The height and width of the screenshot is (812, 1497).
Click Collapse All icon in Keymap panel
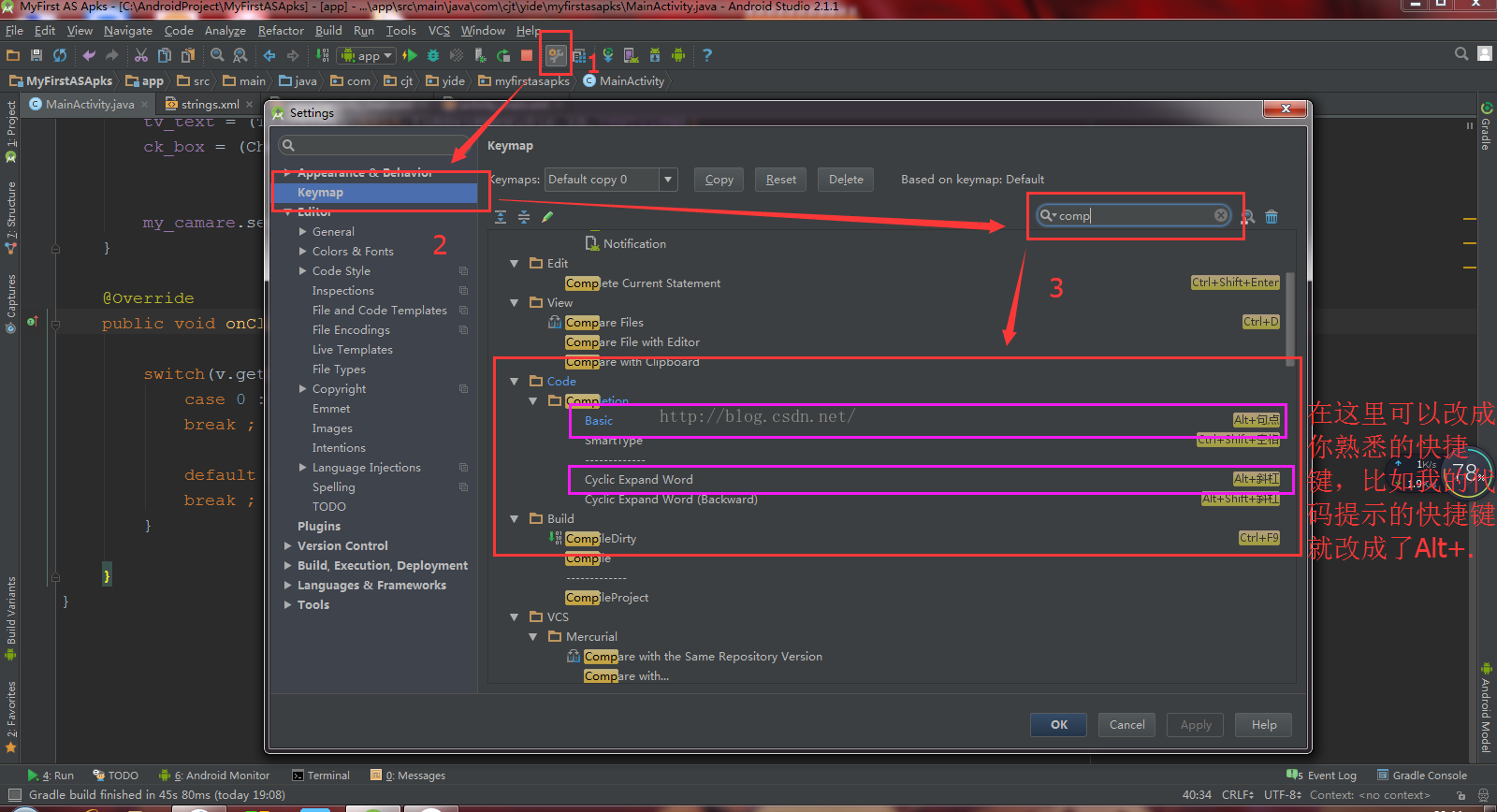click(524, 217)
